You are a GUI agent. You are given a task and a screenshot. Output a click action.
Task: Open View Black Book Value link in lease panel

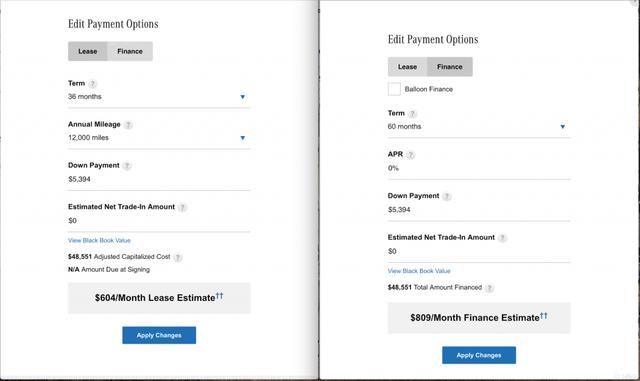pos(99,241)
